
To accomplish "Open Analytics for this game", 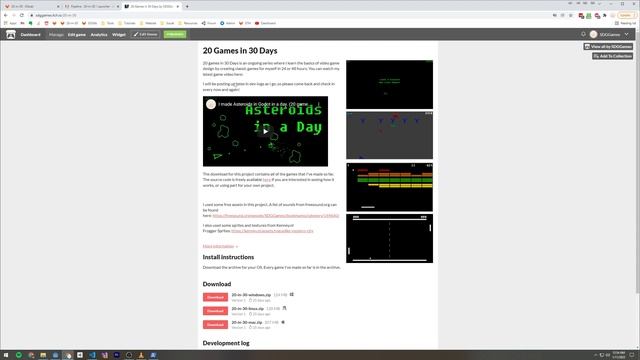I will point(99,35).
